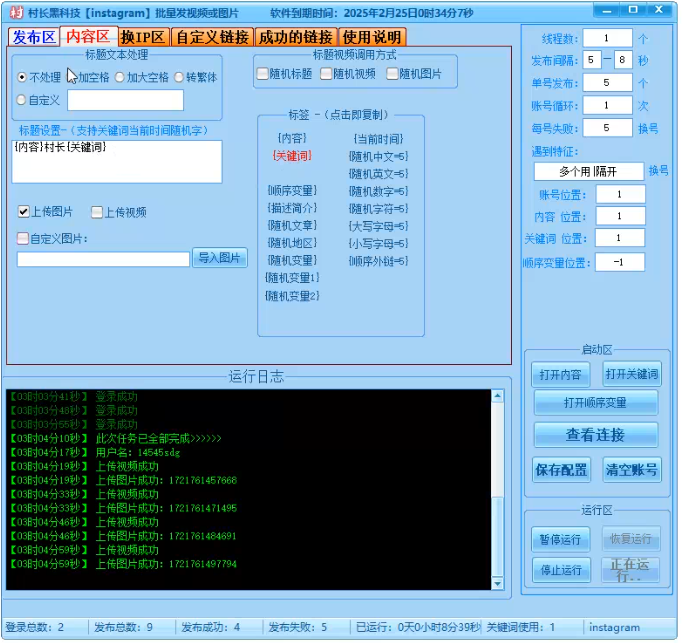Click the 自定义 title text input box
The width and height of the screenshot is (682, 643).
point(125,100)
